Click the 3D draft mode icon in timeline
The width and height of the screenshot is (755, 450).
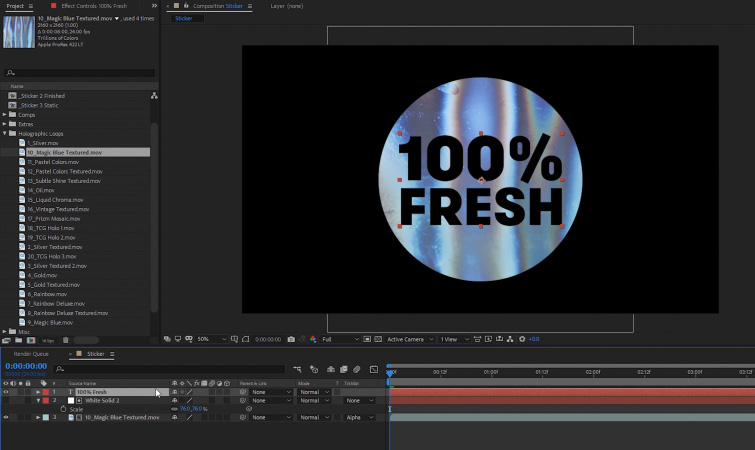[314, 369]
